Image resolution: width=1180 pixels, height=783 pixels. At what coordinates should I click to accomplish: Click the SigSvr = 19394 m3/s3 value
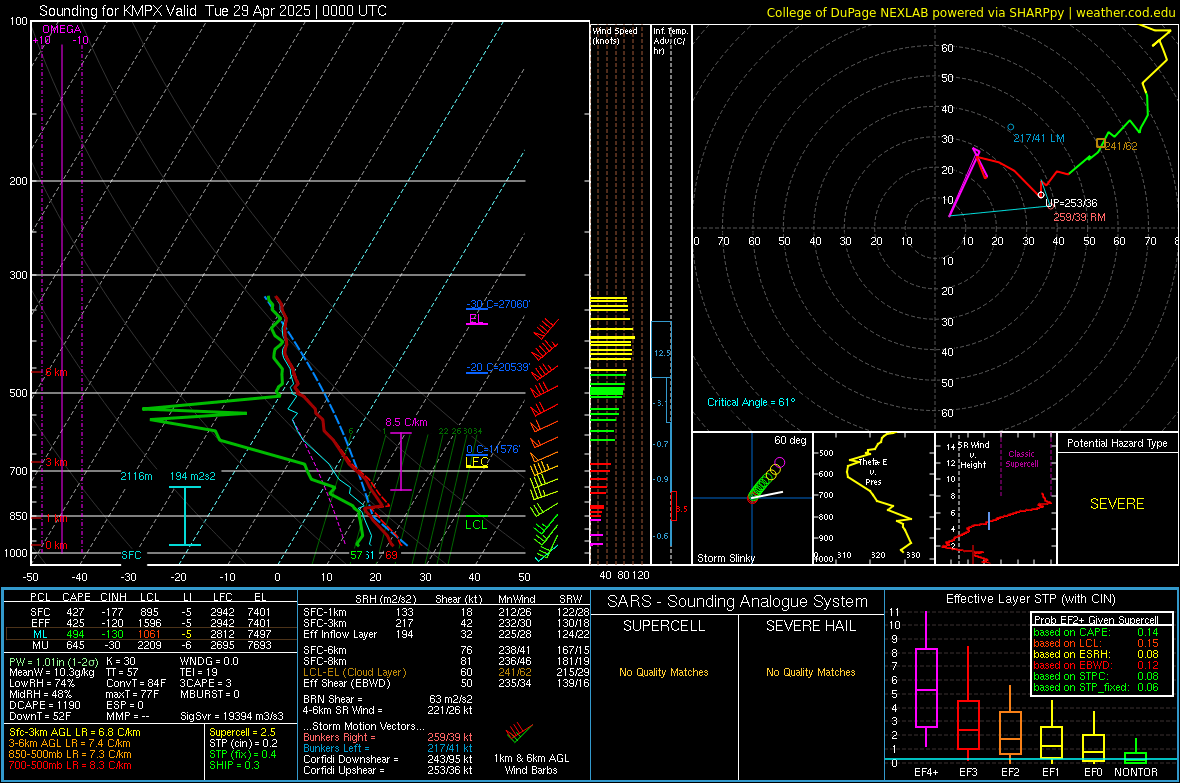pyautogui.click(x=232, y=717)
